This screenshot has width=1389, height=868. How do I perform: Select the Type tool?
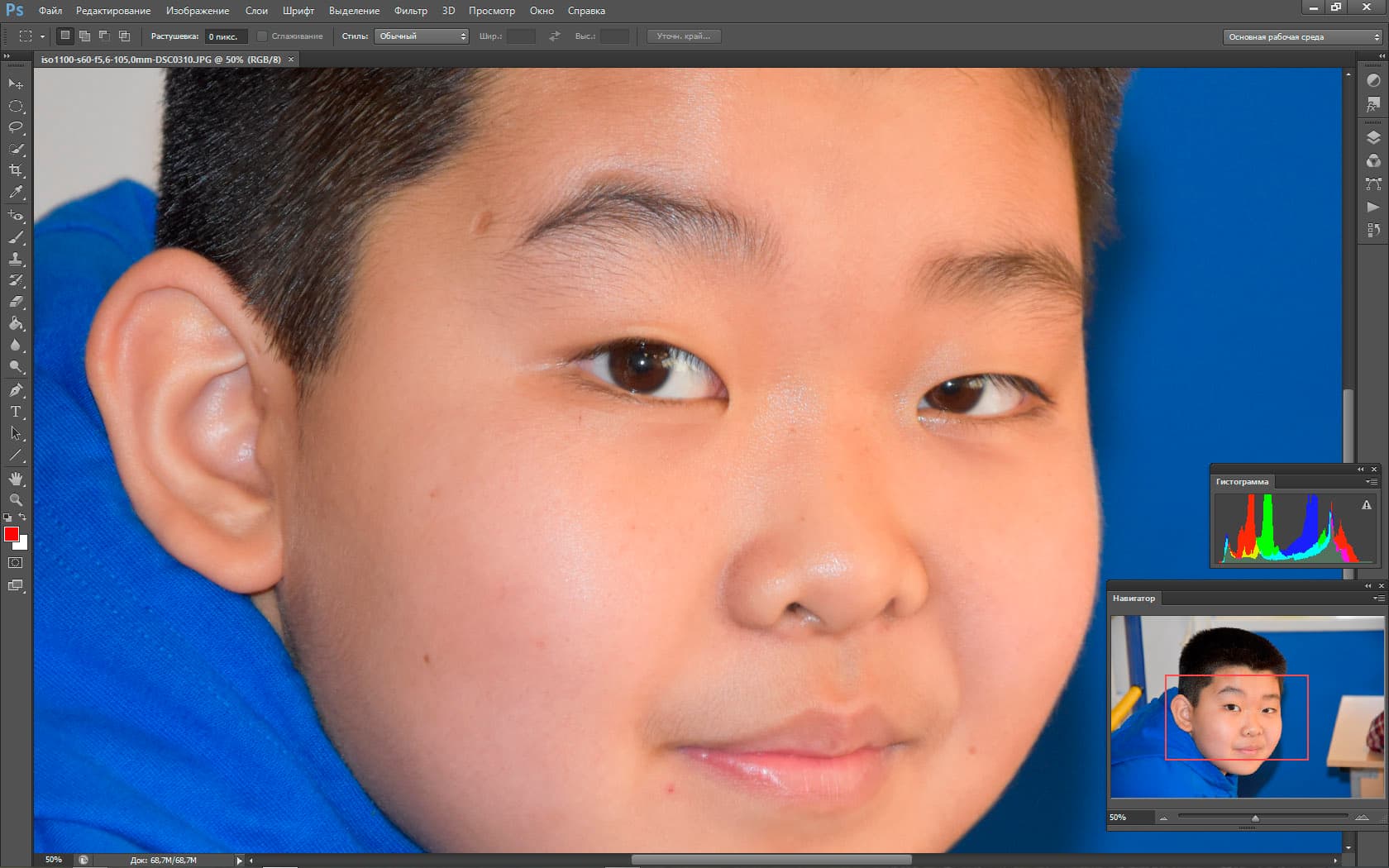[x=16, y=411]
